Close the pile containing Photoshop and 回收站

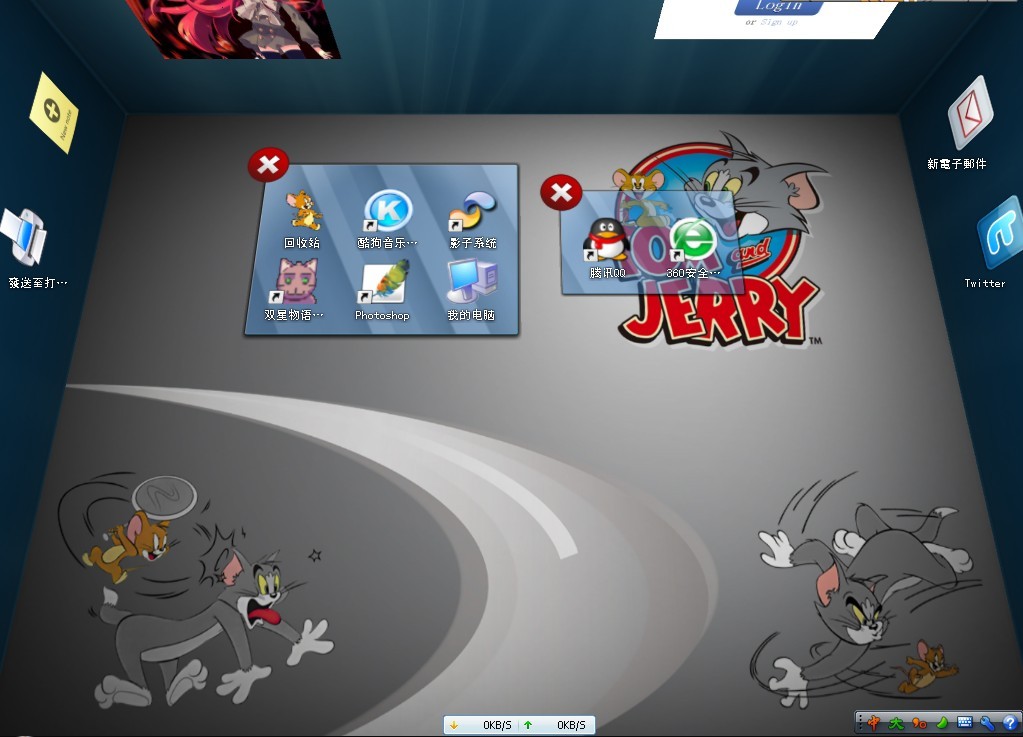coord(268,165)
